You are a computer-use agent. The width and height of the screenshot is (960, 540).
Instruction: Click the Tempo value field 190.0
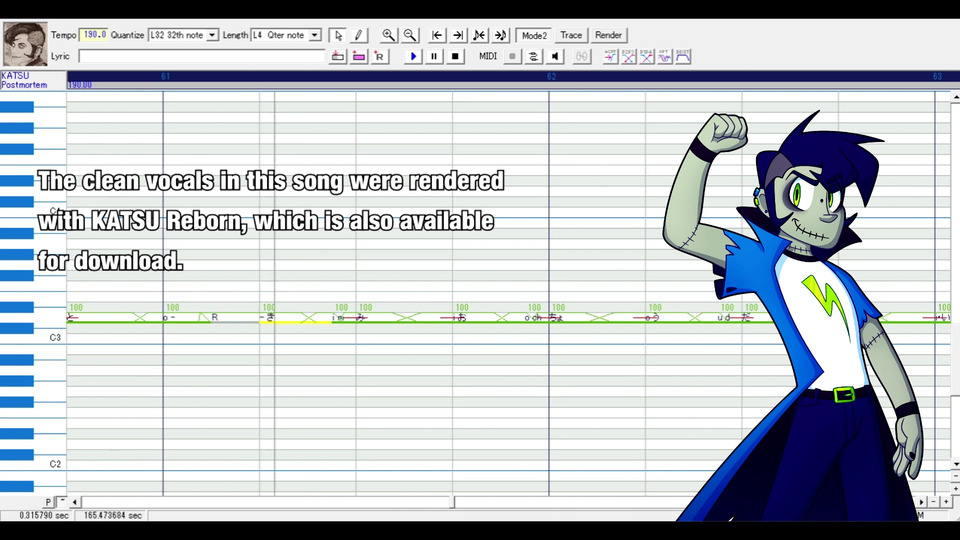pyautogui.click(x=94, y=35)
